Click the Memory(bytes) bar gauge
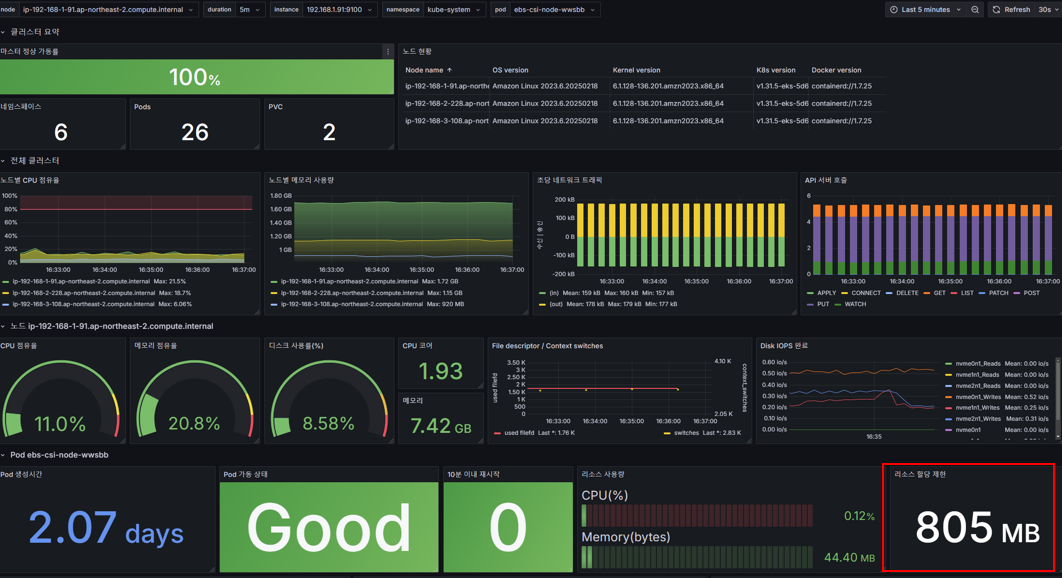This screenshot has width=1062, height=578. click(x=697, y=557)
